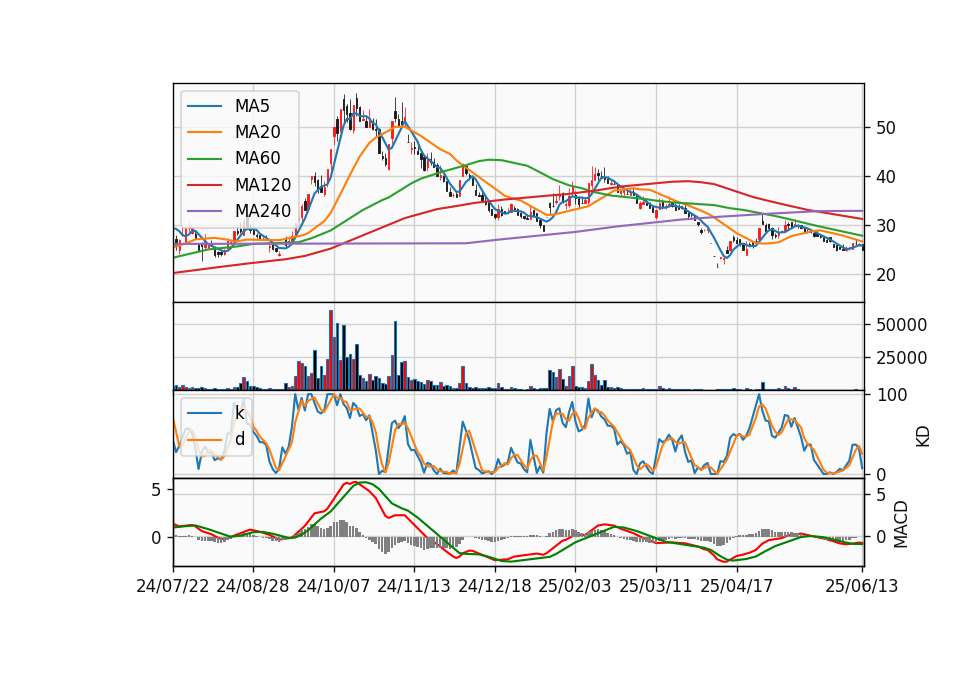Click the 25/06/13 date axis label
This screenshot has width=960, height=690.
point(861,586)
